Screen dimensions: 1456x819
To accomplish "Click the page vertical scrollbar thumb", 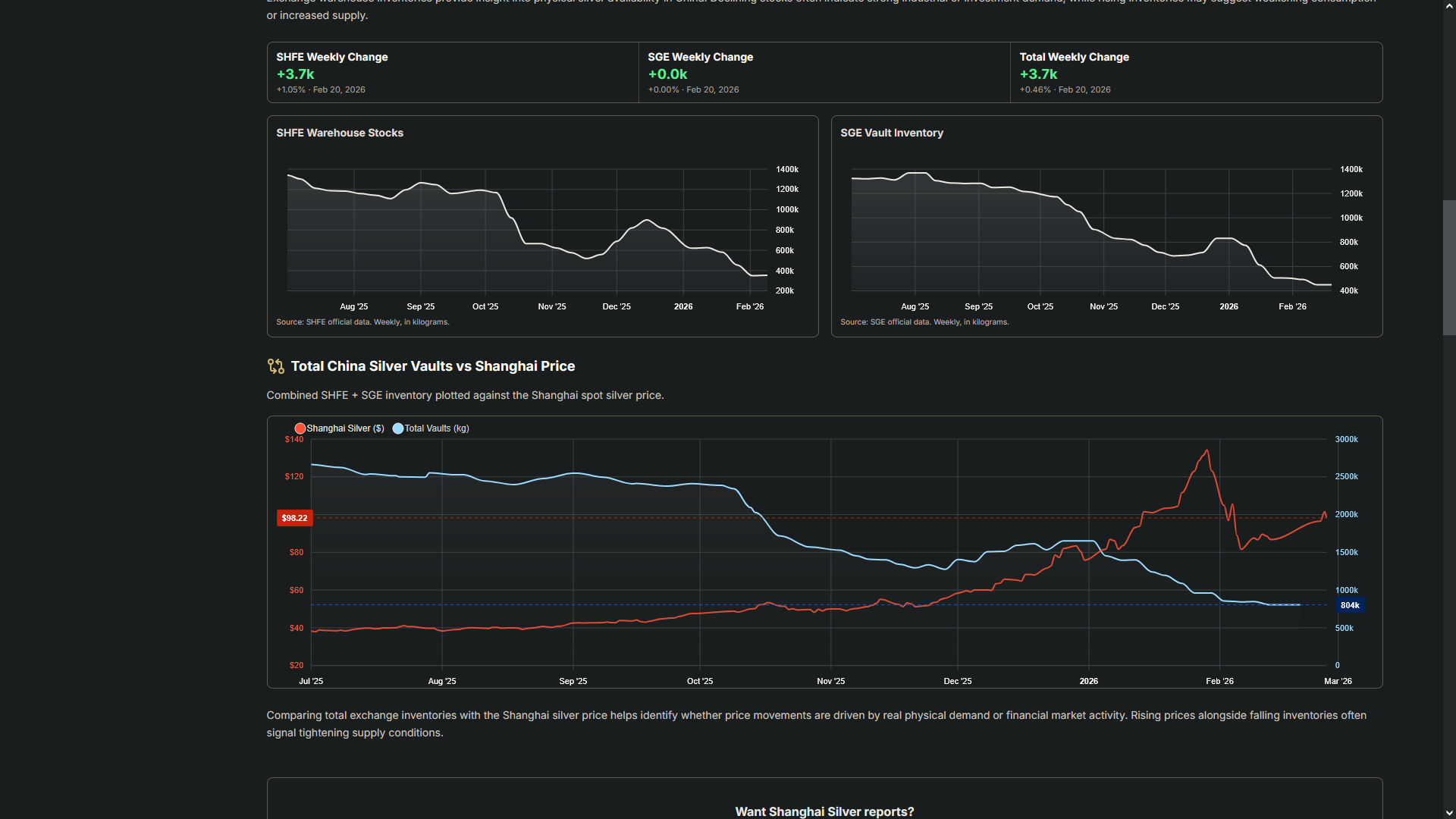I will pyautogui.click(x=1449, y=267).
